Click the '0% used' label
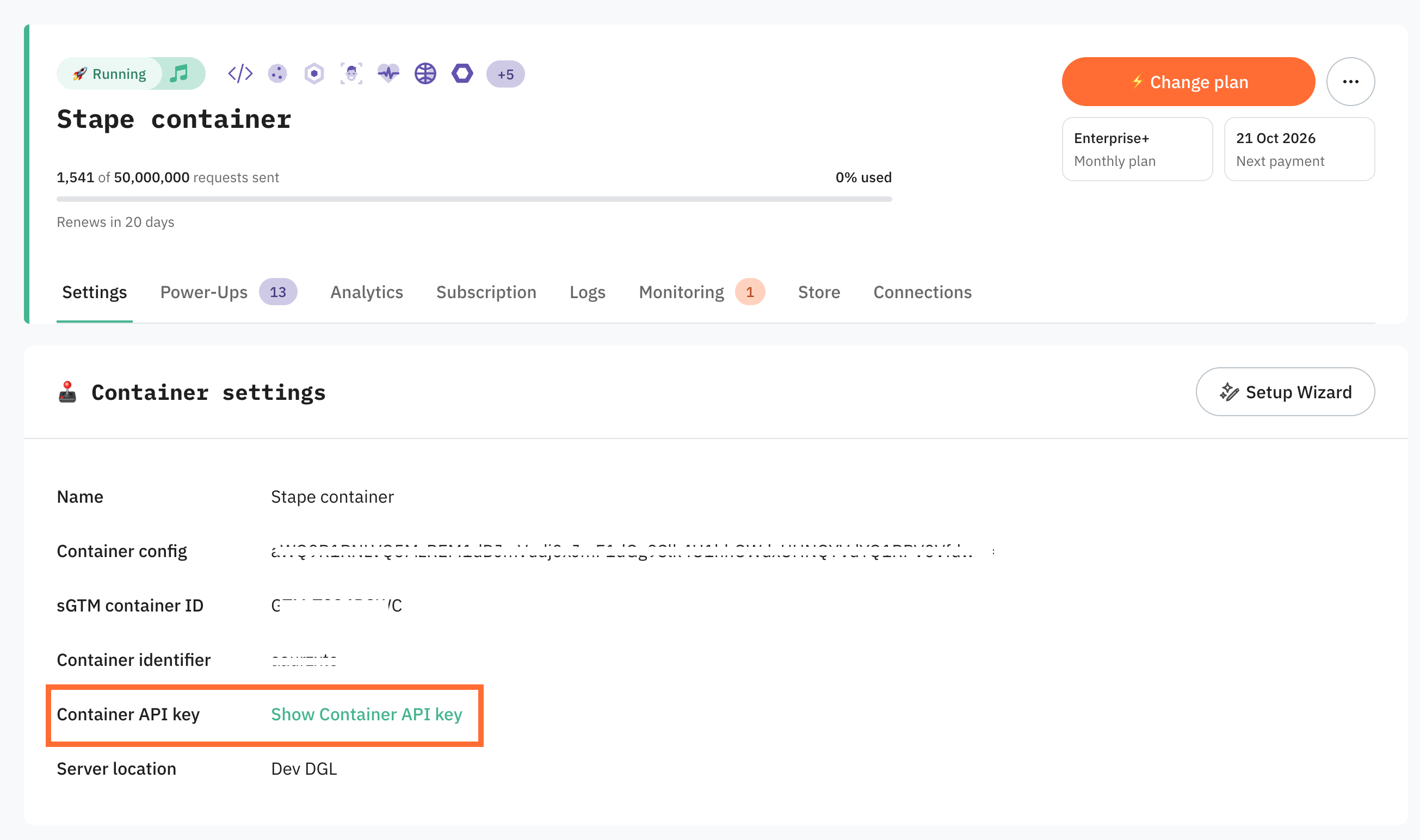The height and width of the screenshot is (840, 1420). point(863,178)
